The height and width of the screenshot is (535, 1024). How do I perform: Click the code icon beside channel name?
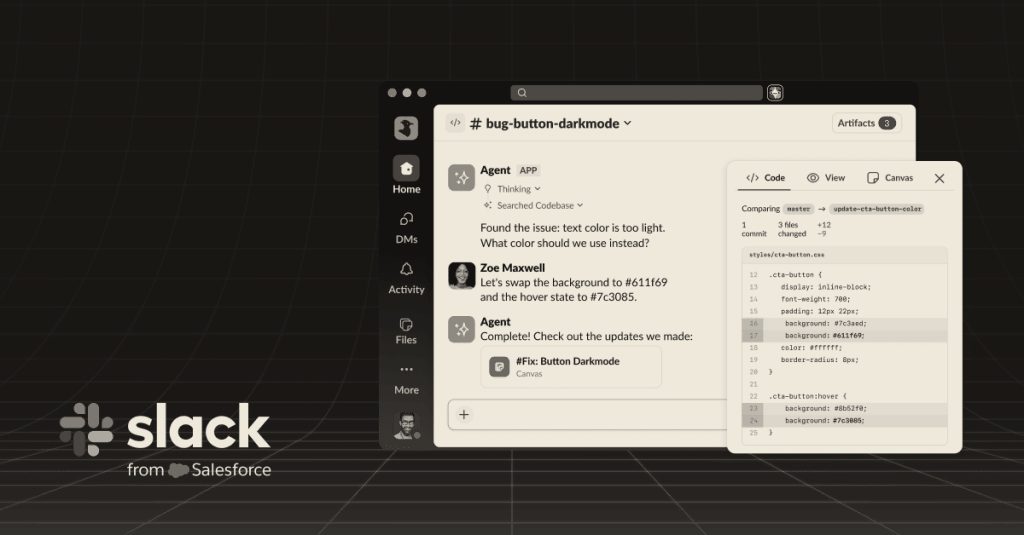tap(455, 123)
